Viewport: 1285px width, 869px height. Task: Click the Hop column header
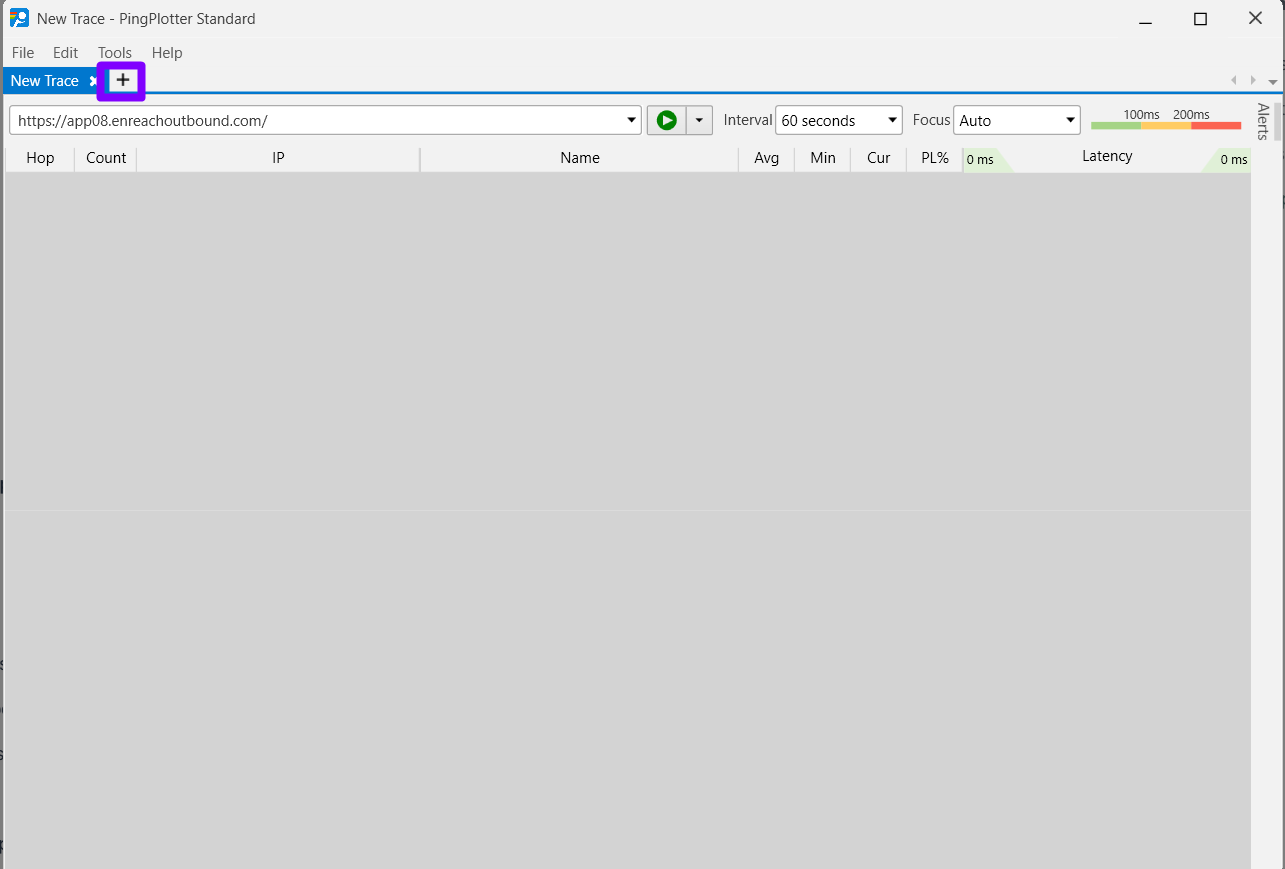point(40,158)
